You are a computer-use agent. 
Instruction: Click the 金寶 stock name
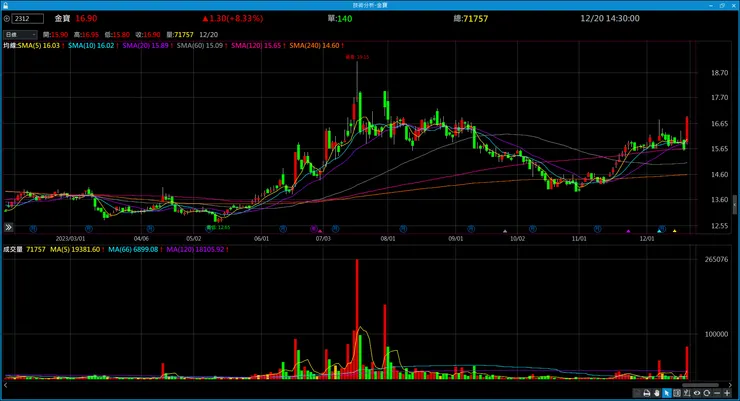(62, 18)
